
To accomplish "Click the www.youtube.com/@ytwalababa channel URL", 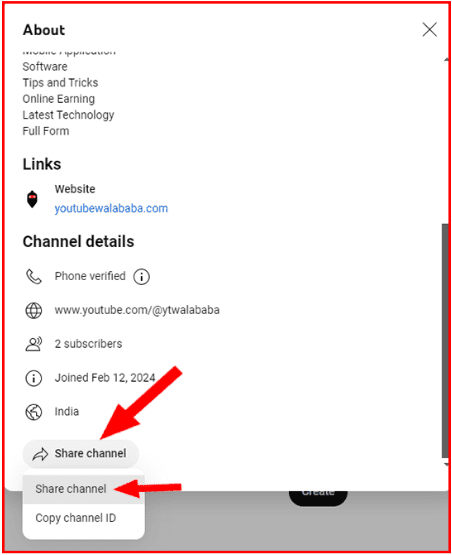I will point(137,310).
